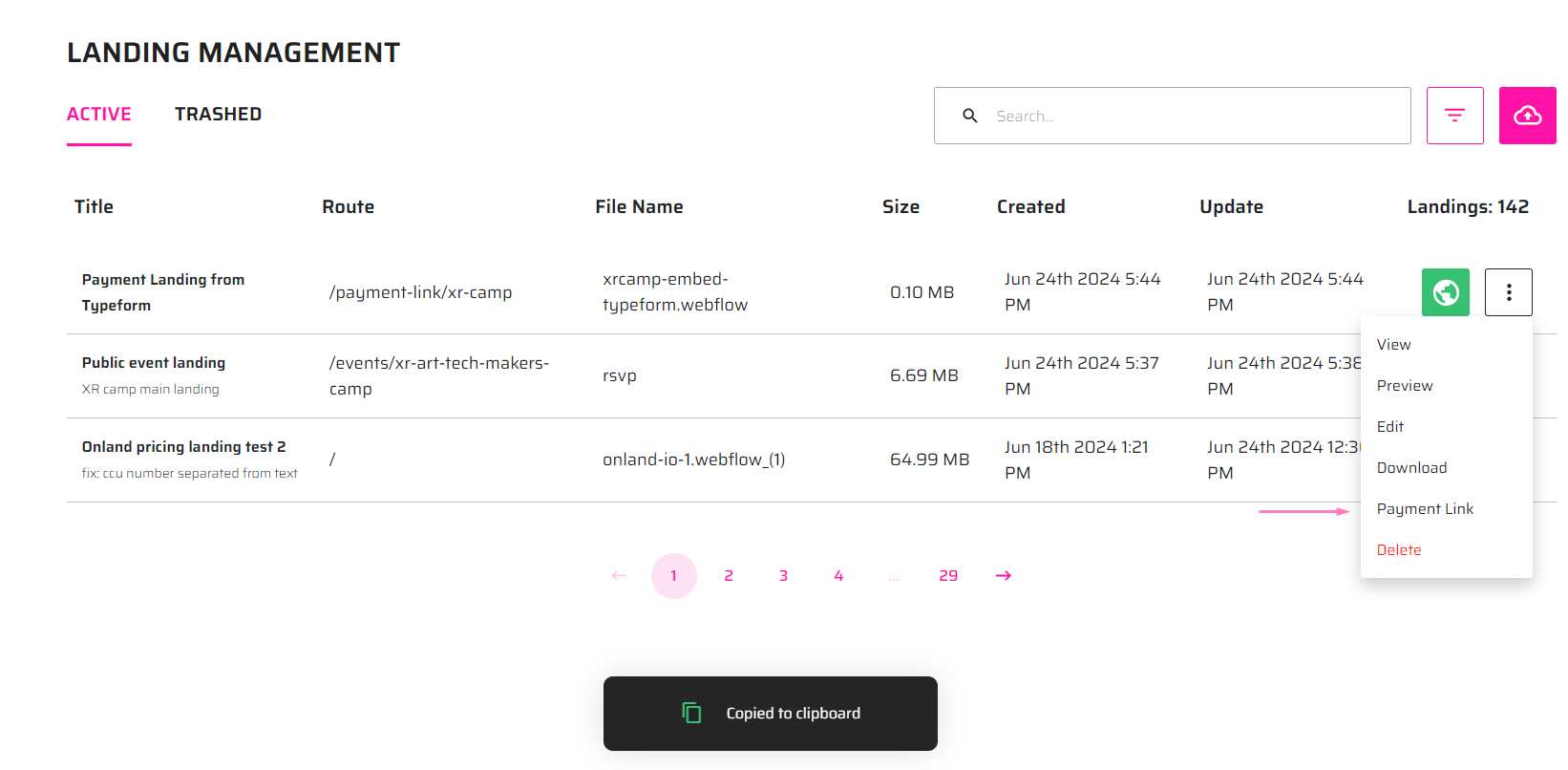Click the 0.10 MB size cell

[922, 292]
